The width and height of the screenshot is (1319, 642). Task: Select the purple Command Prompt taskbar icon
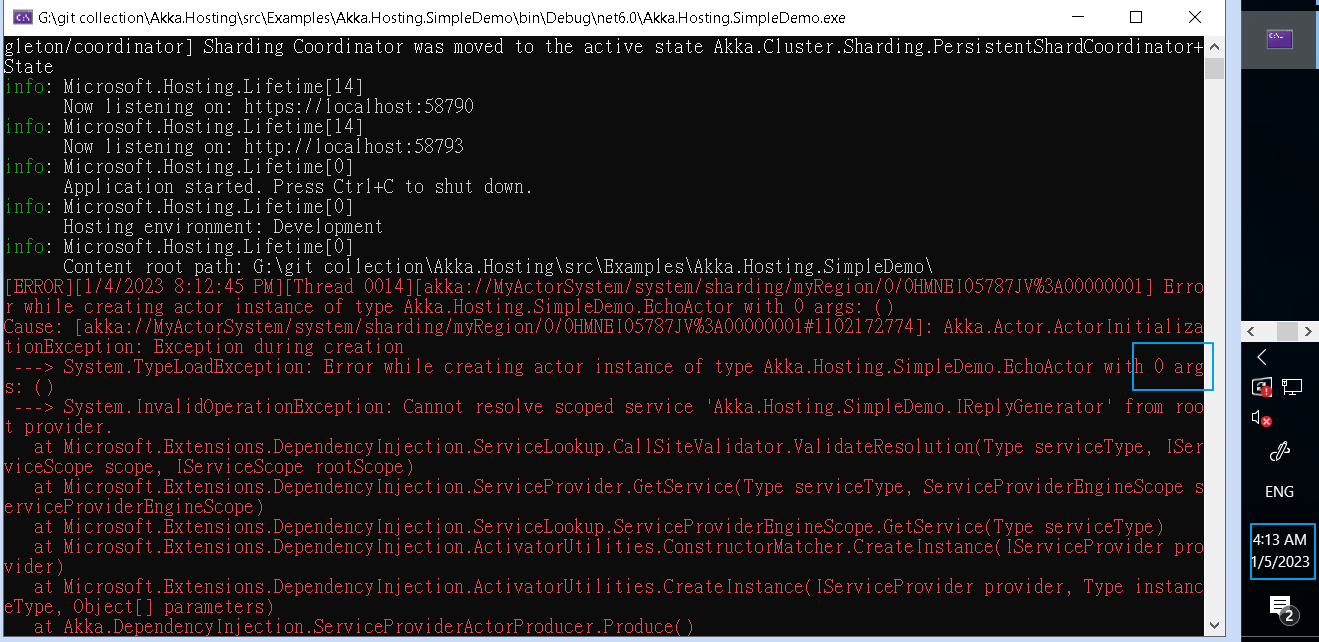[x=1279, y=37]
